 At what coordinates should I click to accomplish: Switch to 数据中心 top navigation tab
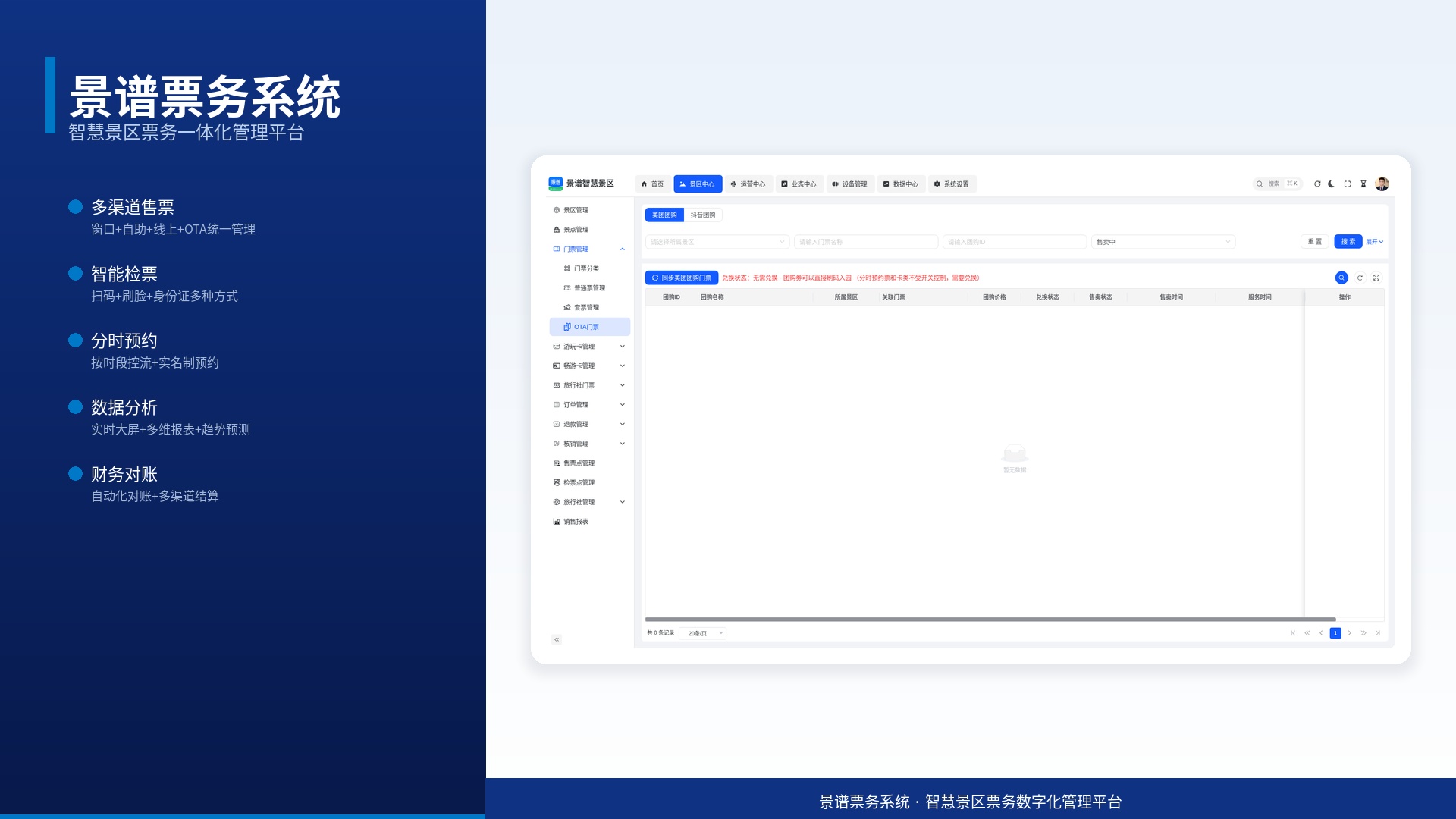tap(901, 184)
